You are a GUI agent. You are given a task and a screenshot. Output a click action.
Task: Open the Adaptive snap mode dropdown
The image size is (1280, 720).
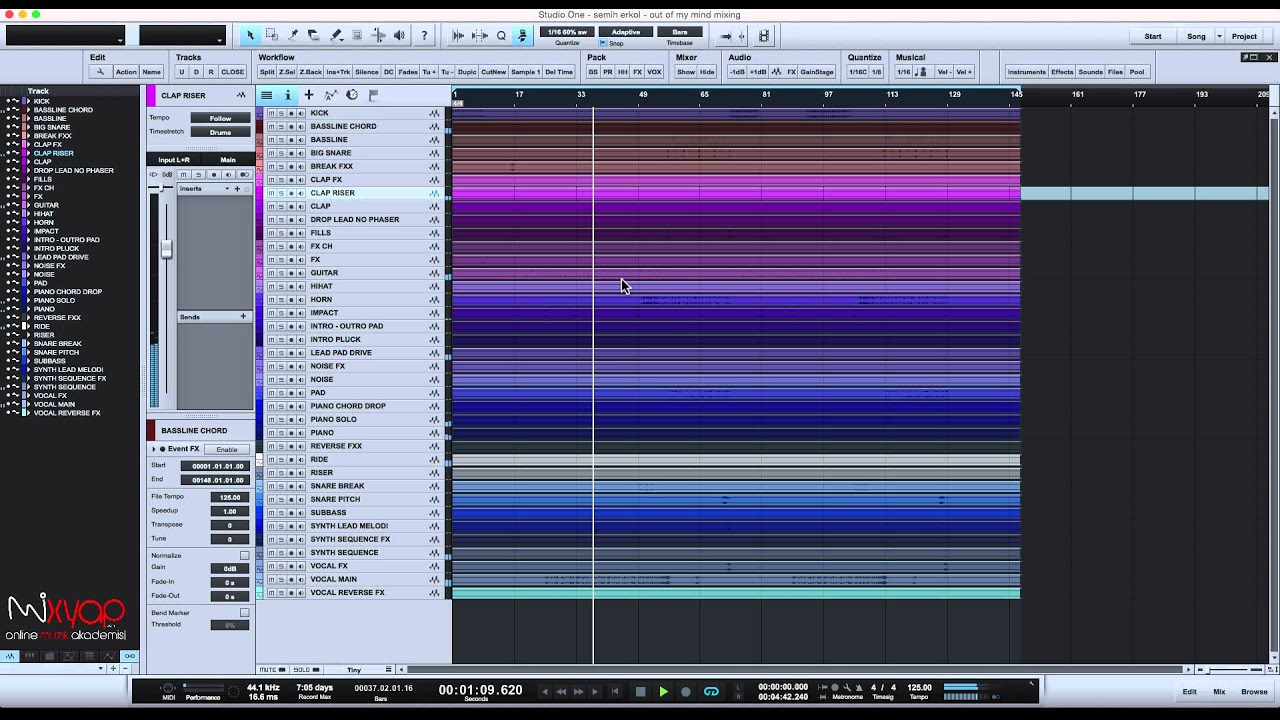click(x=626, y=32)
